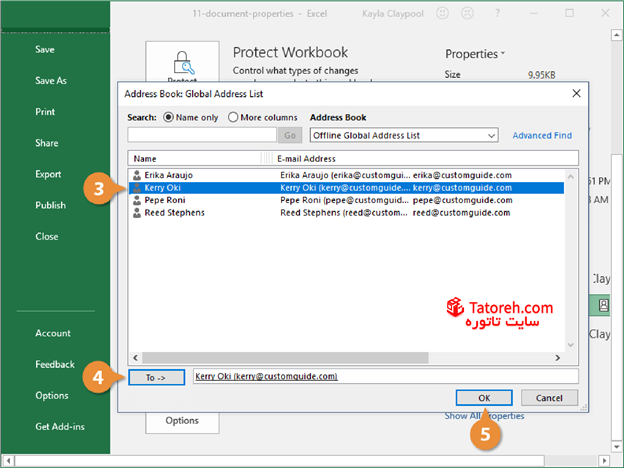Viewport: 624px width, 468px height.
Task: Open Export in the backstage menu
Action: pyautogui.click(x=48, y=174)
